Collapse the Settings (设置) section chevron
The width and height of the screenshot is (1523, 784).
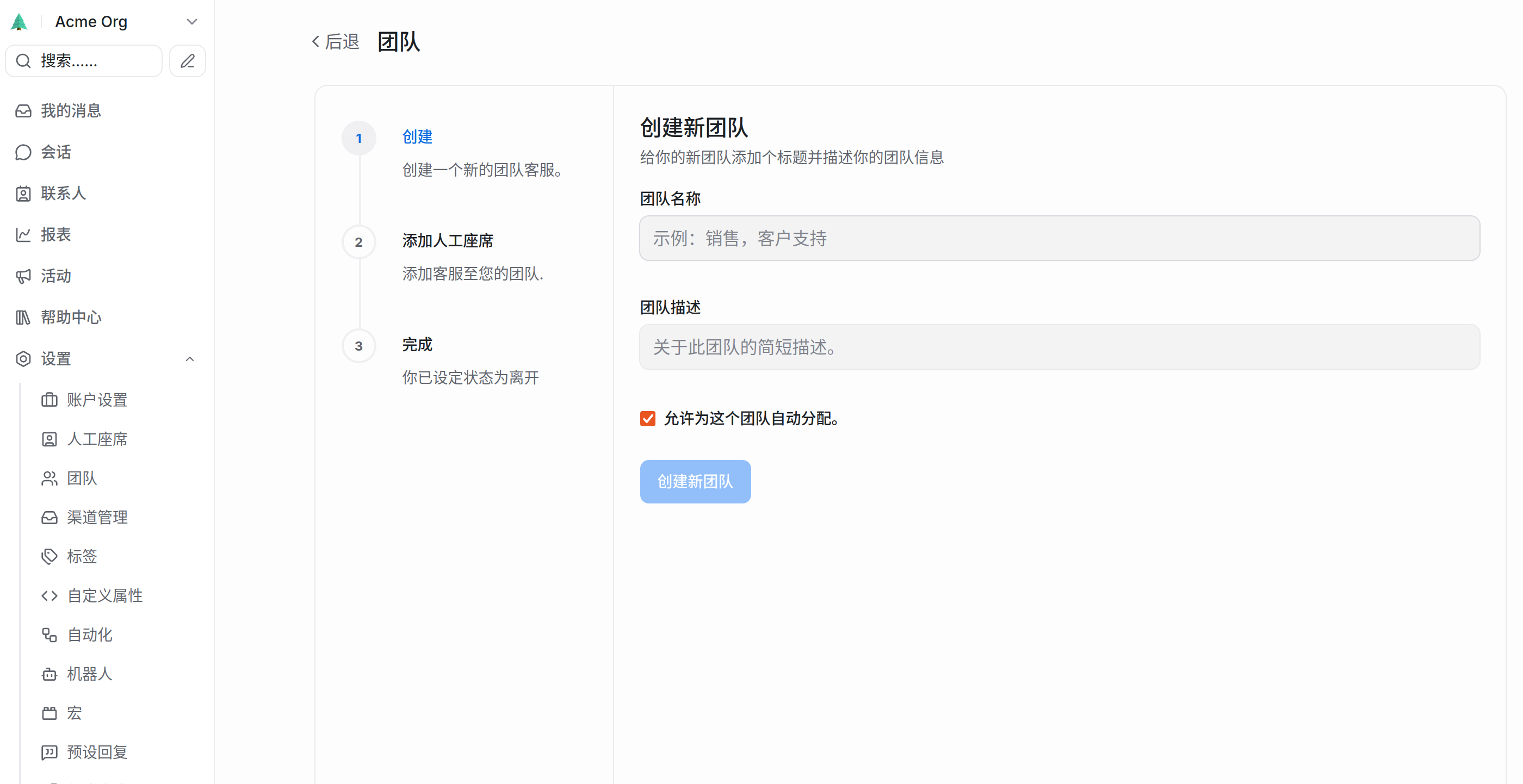[x=190, y=359]
